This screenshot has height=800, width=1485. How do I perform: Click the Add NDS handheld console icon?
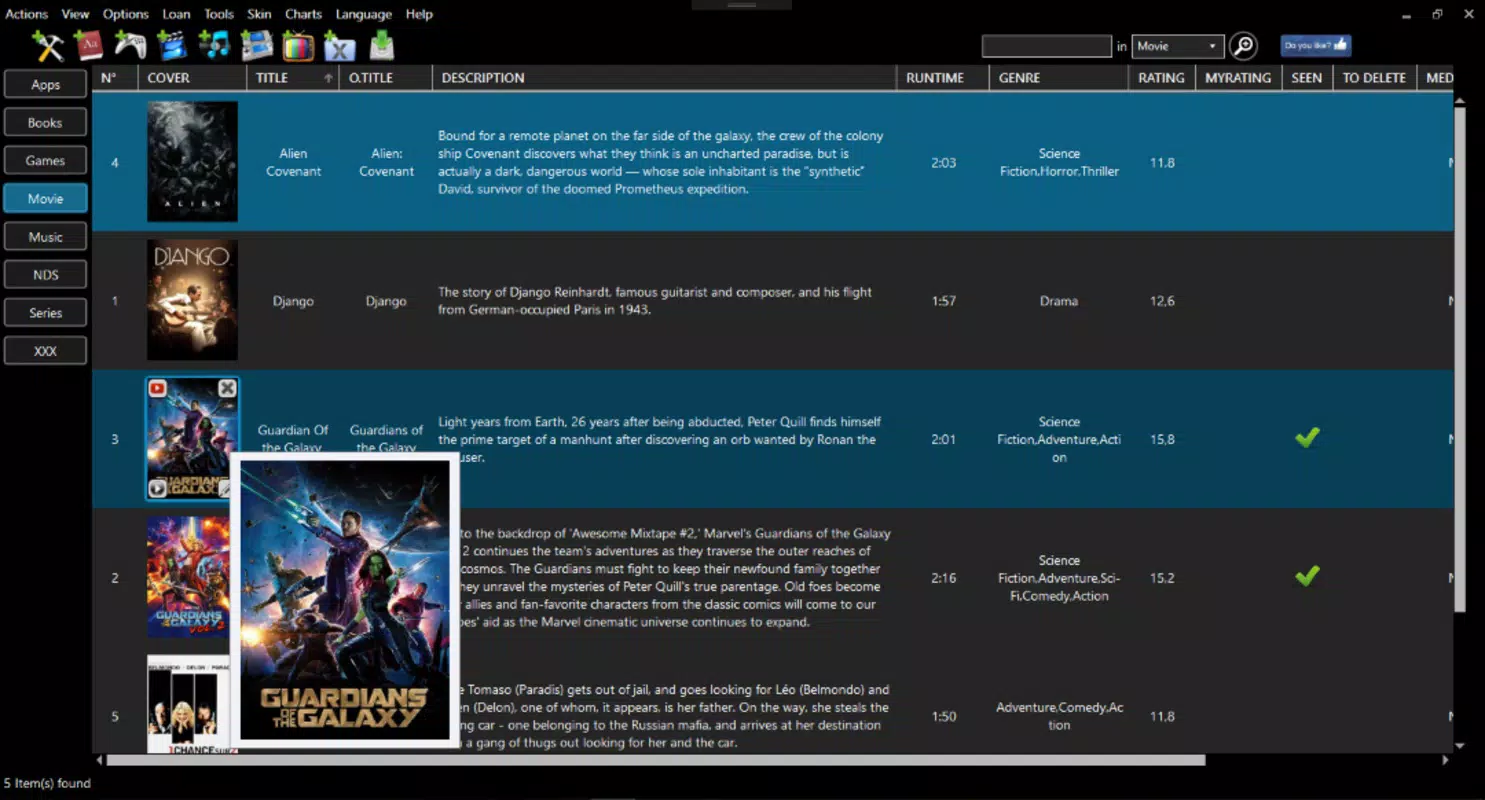(x=256, y=45)
